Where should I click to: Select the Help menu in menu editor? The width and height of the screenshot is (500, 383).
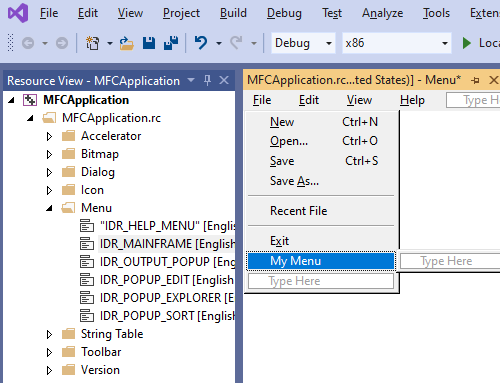tap(412, 100)
